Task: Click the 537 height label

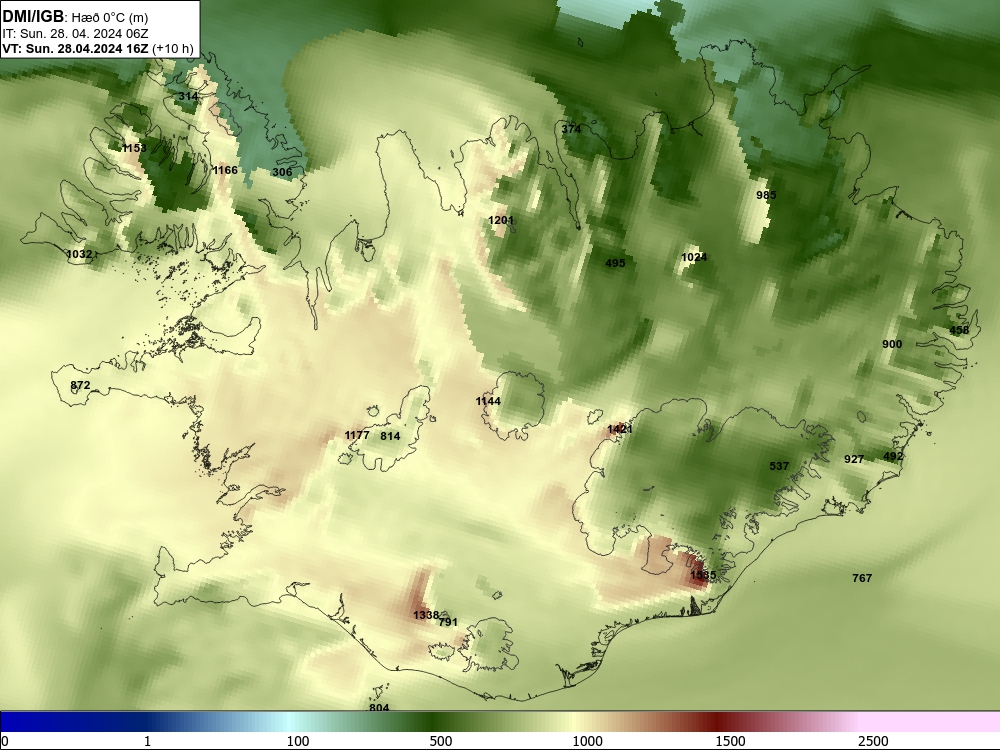Action: tap(779, 466)
